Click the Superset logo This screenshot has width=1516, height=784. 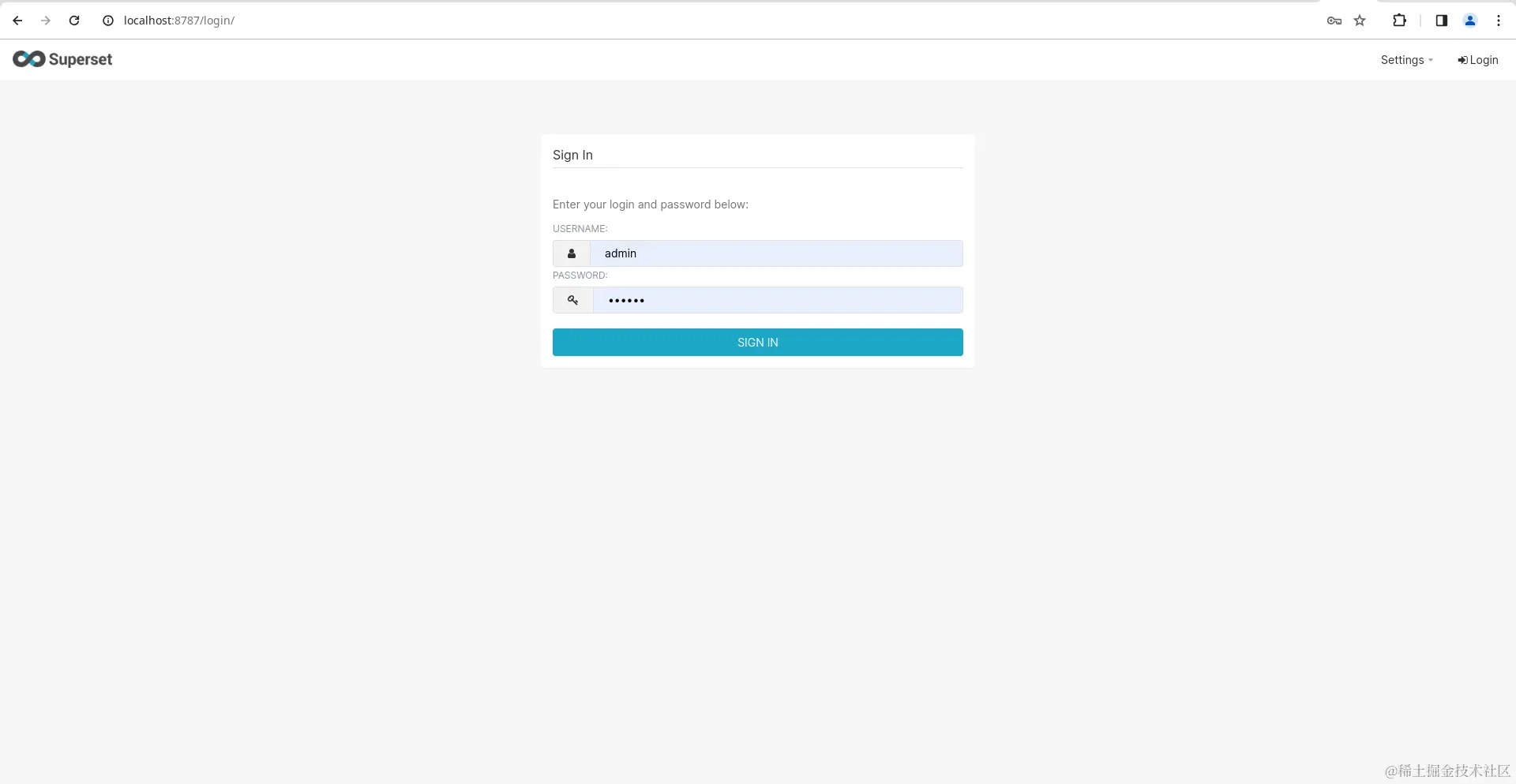[x=62, y=59]
